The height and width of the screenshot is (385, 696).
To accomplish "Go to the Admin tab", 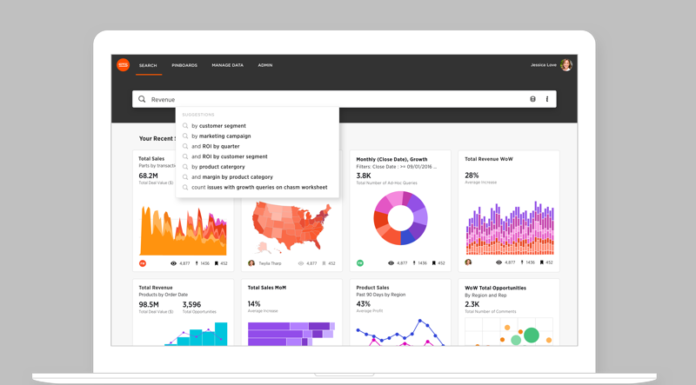I will (x=265, y=65).
